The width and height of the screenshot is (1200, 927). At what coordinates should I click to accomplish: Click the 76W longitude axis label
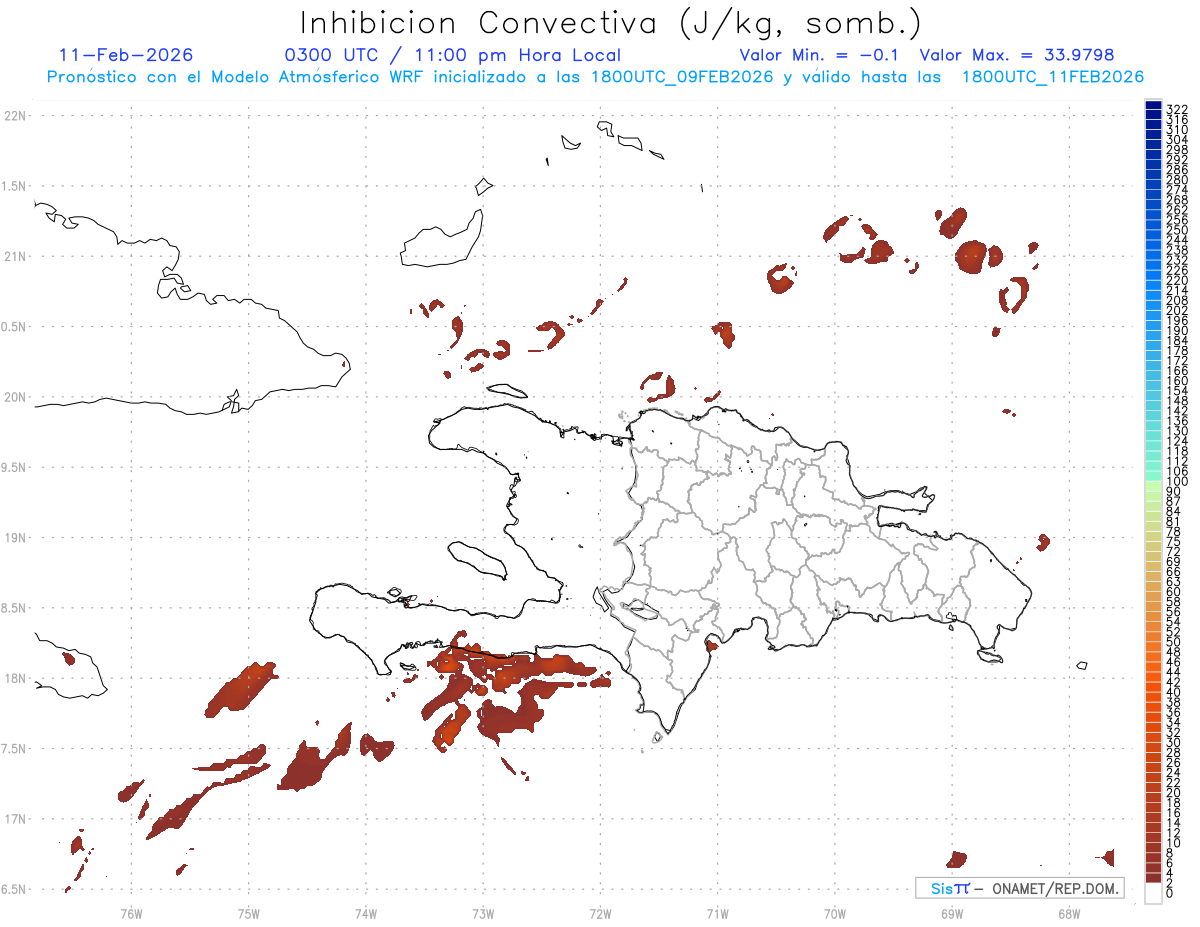point(131,913)
